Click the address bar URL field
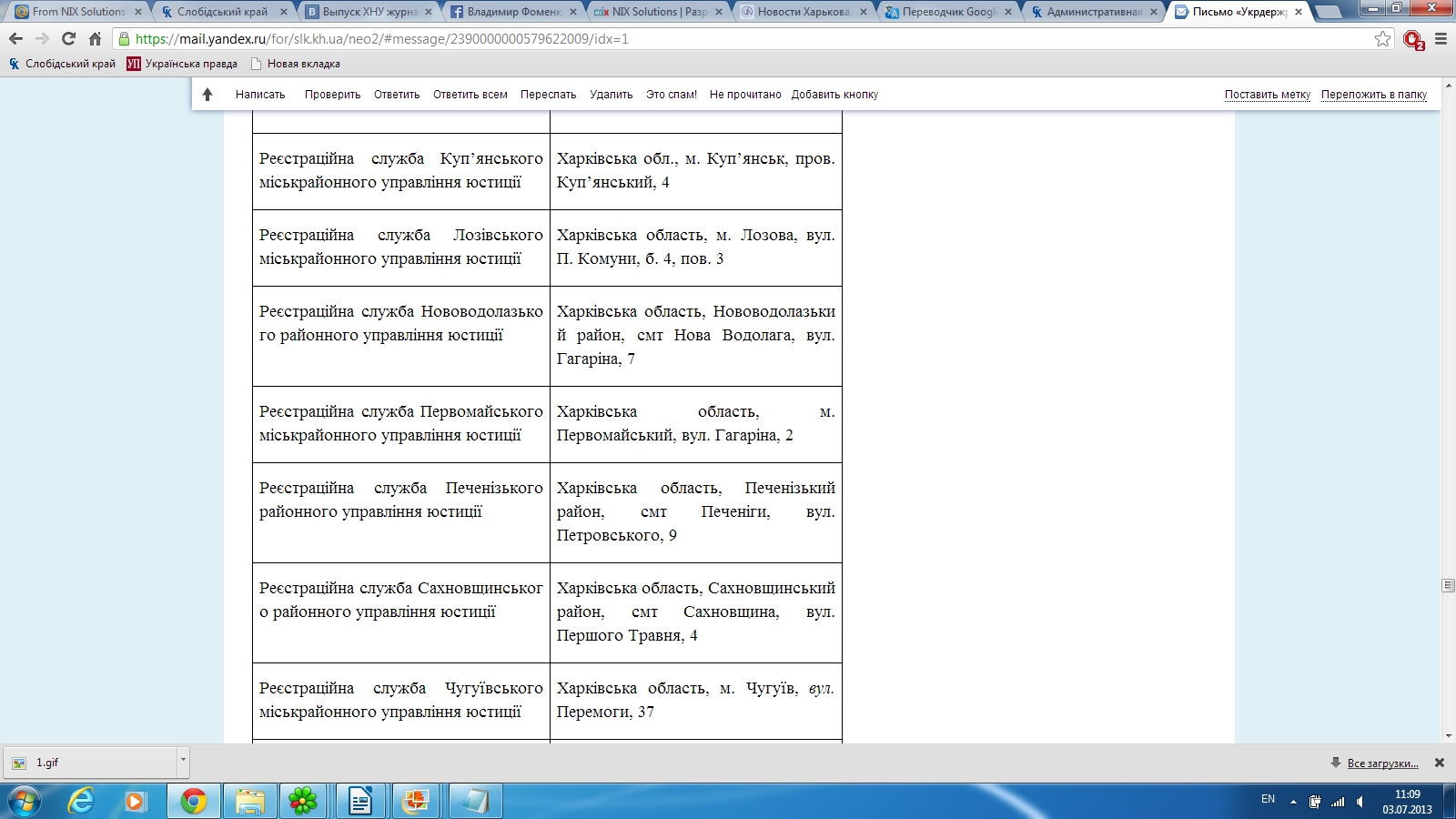 tap(728, 39)
